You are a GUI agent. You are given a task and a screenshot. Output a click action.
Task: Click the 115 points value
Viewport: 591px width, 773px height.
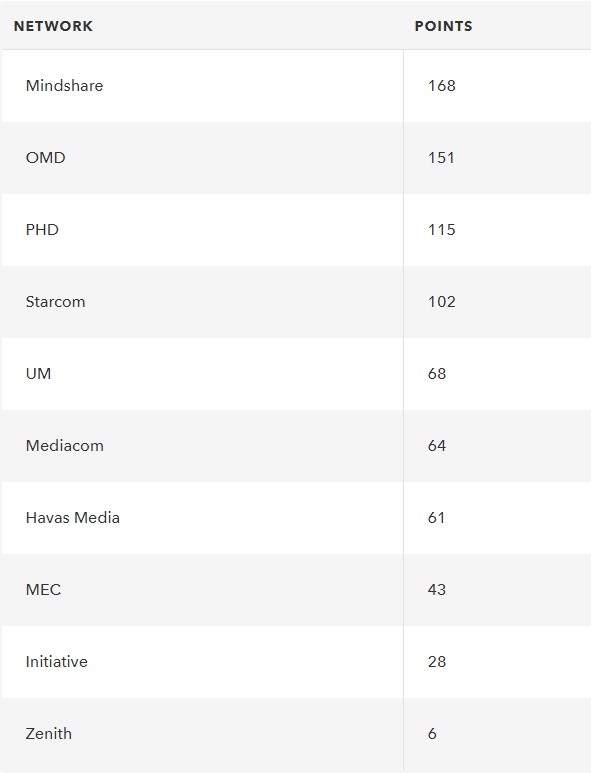tap(442, 230)
